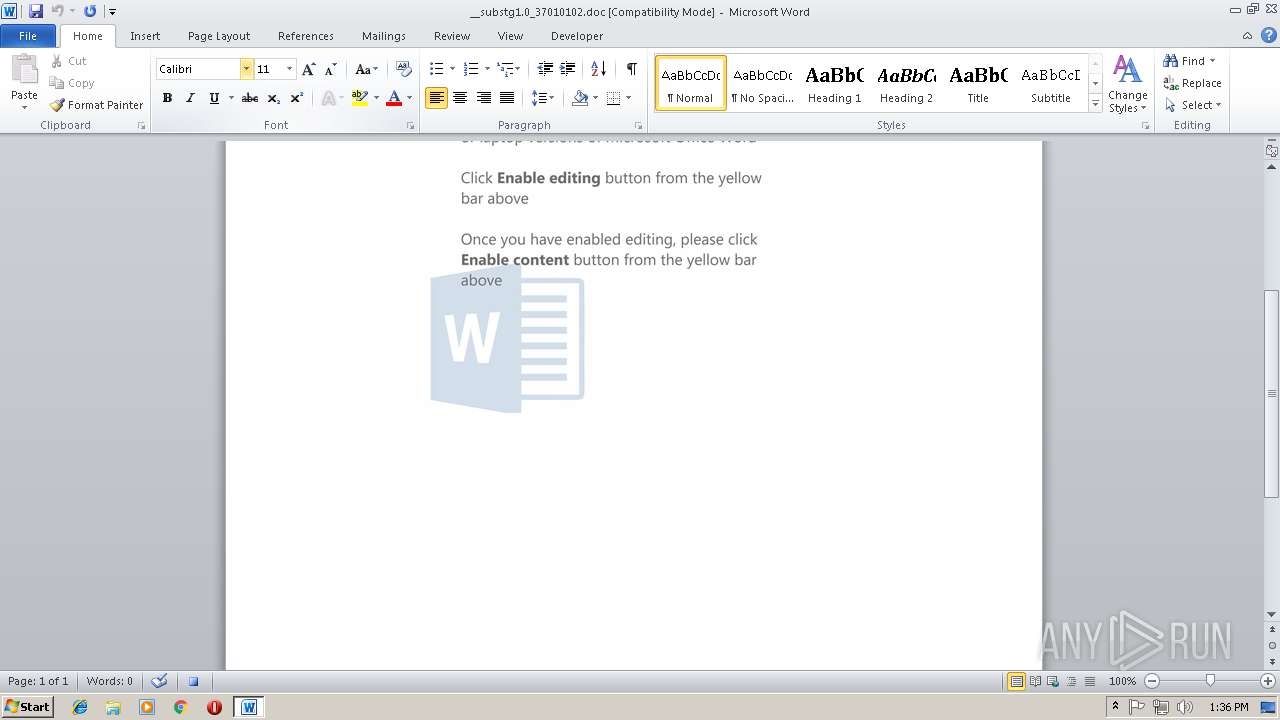This screenshot has height=720, width=1280.
Task: Click the Sort A-Z icon
Action: coord(598,69)
